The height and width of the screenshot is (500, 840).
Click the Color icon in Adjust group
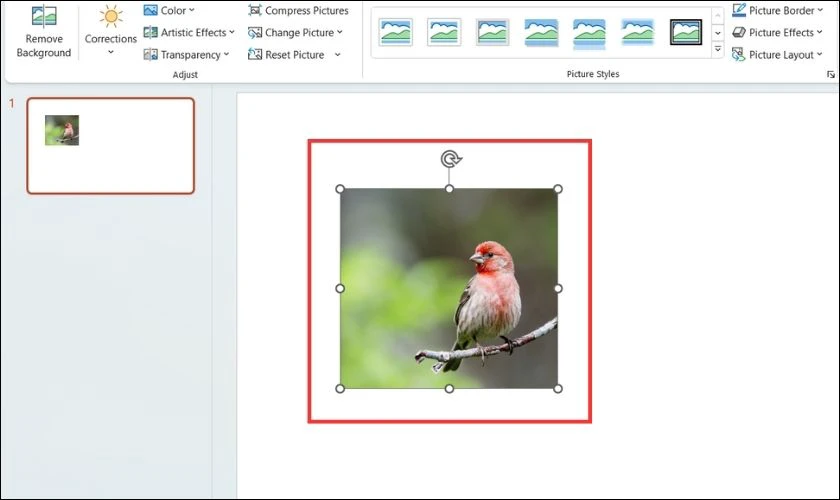[x=151, y=10]
